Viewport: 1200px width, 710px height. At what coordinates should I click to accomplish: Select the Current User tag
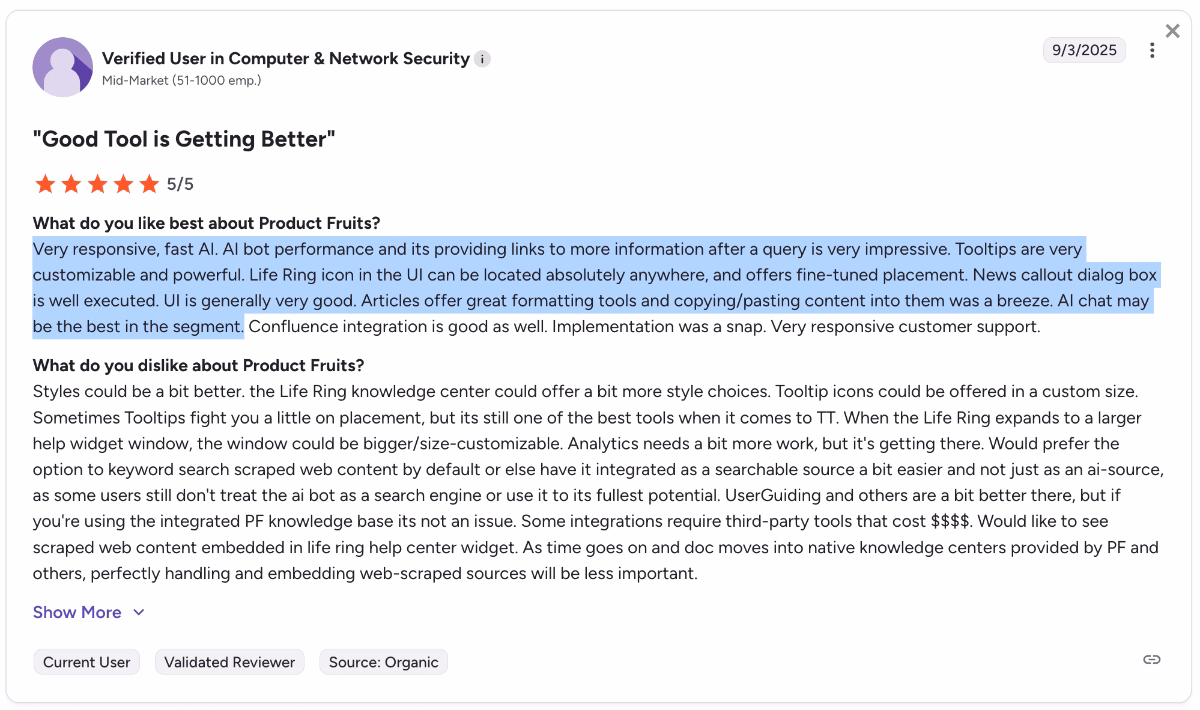[86, 661]
